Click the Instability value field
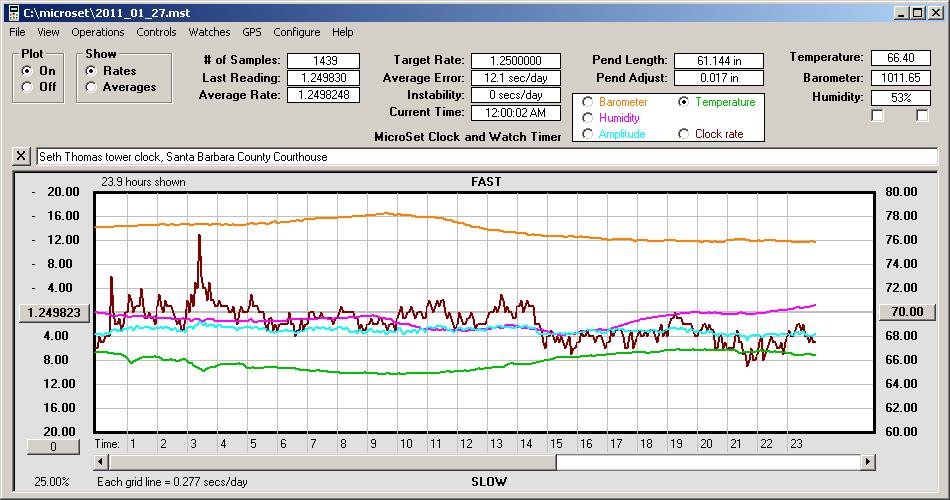 tap(516, 95)
